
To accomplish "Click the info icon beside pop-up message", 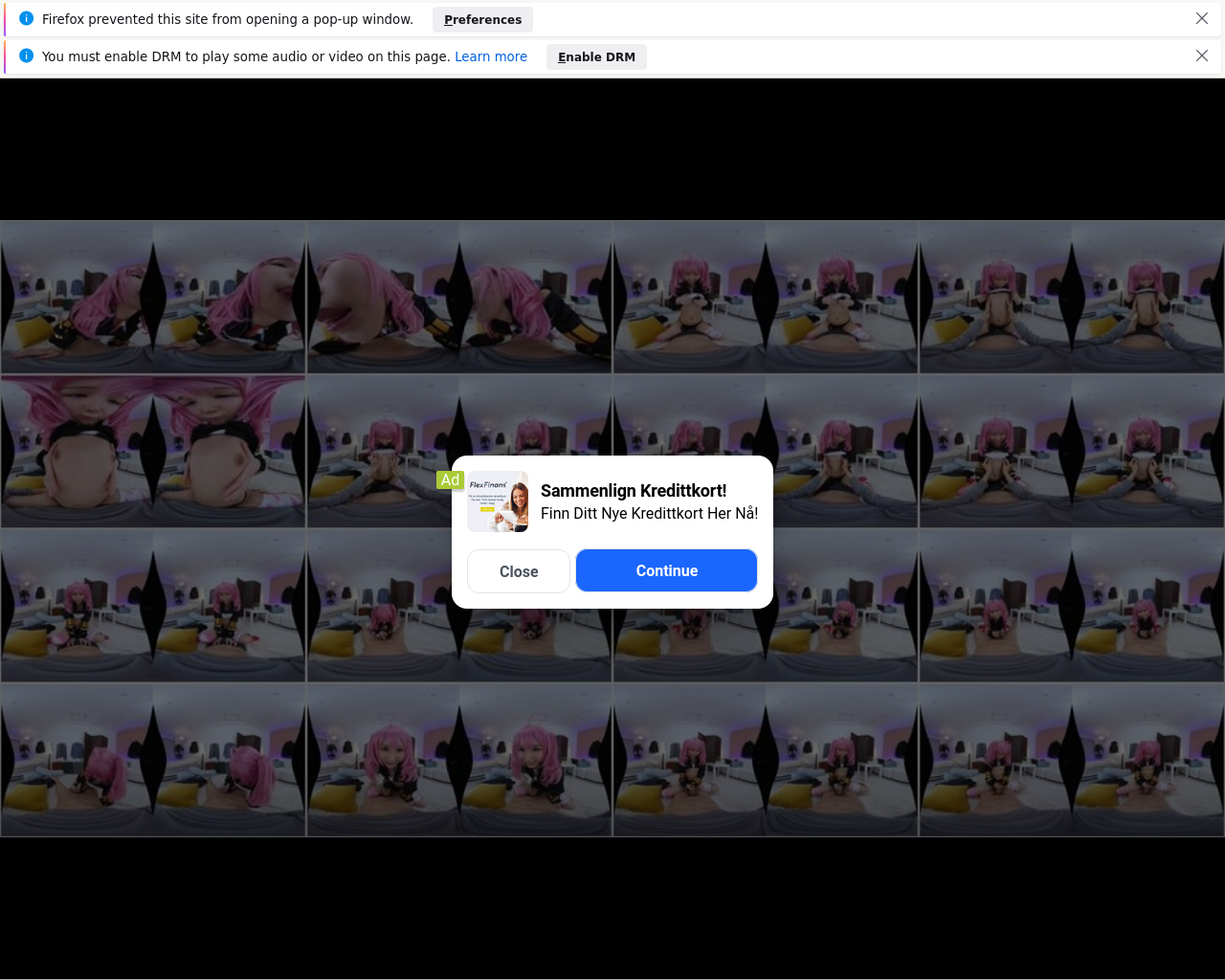I will click(x=27, y=18).
